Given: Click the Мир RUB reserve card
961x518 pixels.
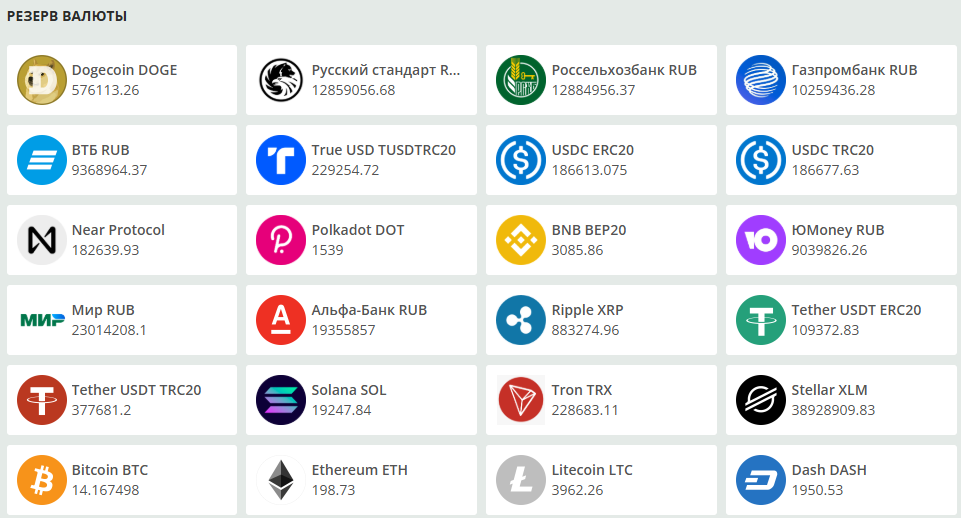Looking at the screenshot, I should [x=121, y=320].
